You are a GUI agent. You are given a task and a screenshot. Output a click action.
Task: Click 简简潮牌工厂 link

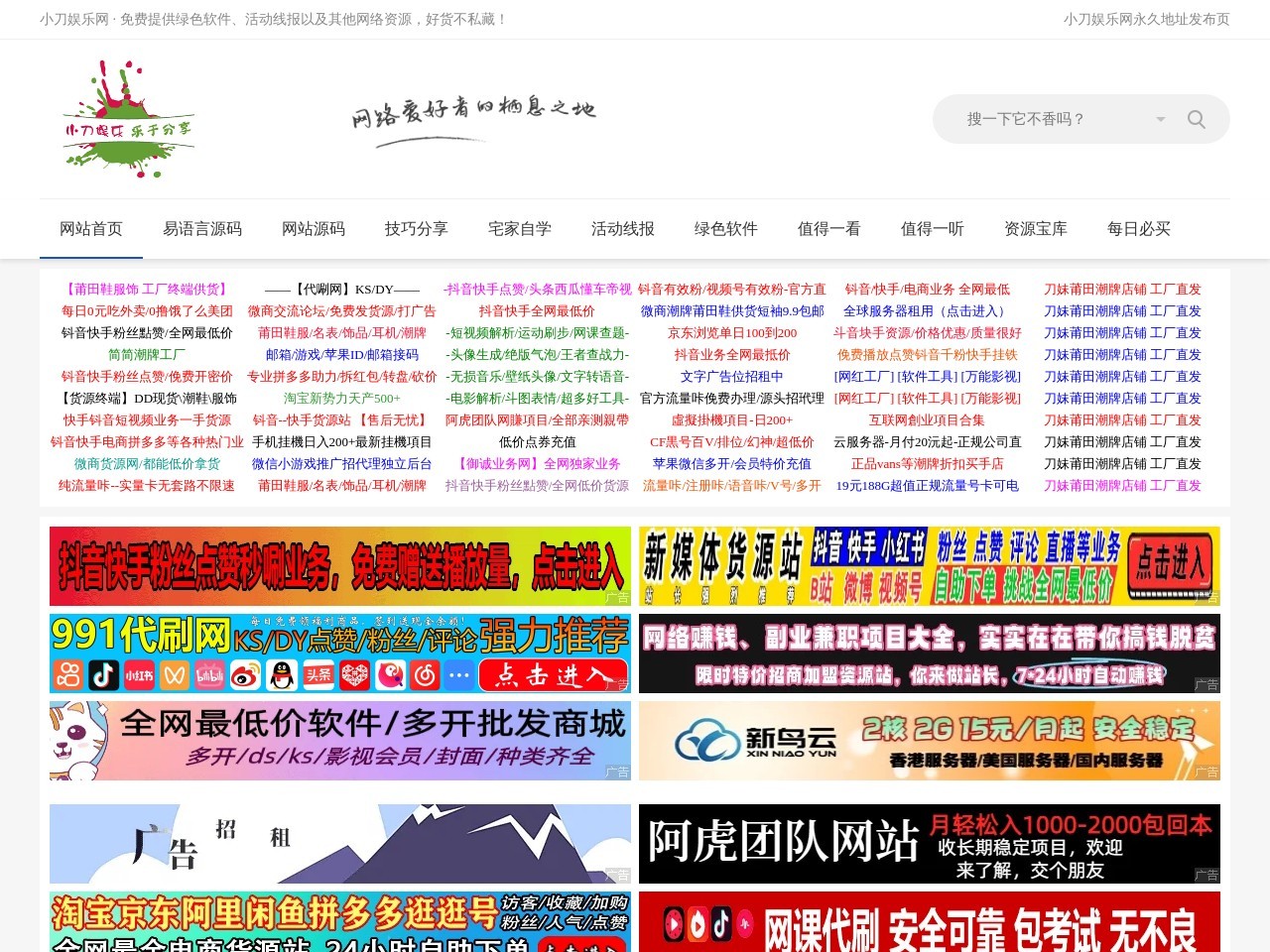pos(147,355)
